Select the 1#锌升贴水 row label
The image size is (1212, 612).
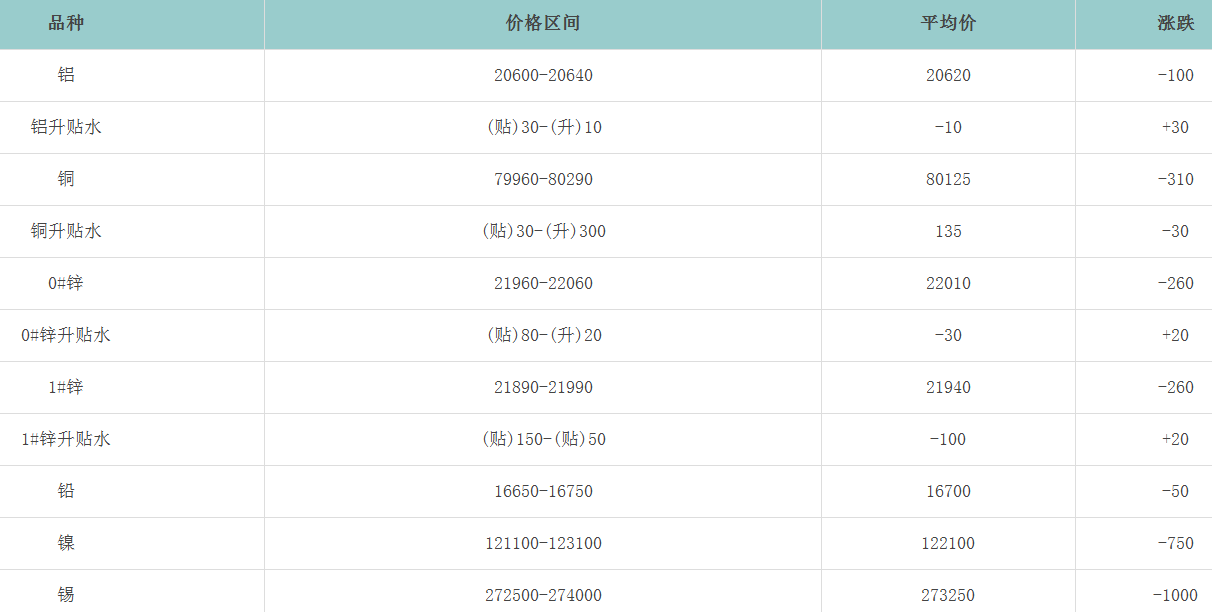(x=66, y=439)
